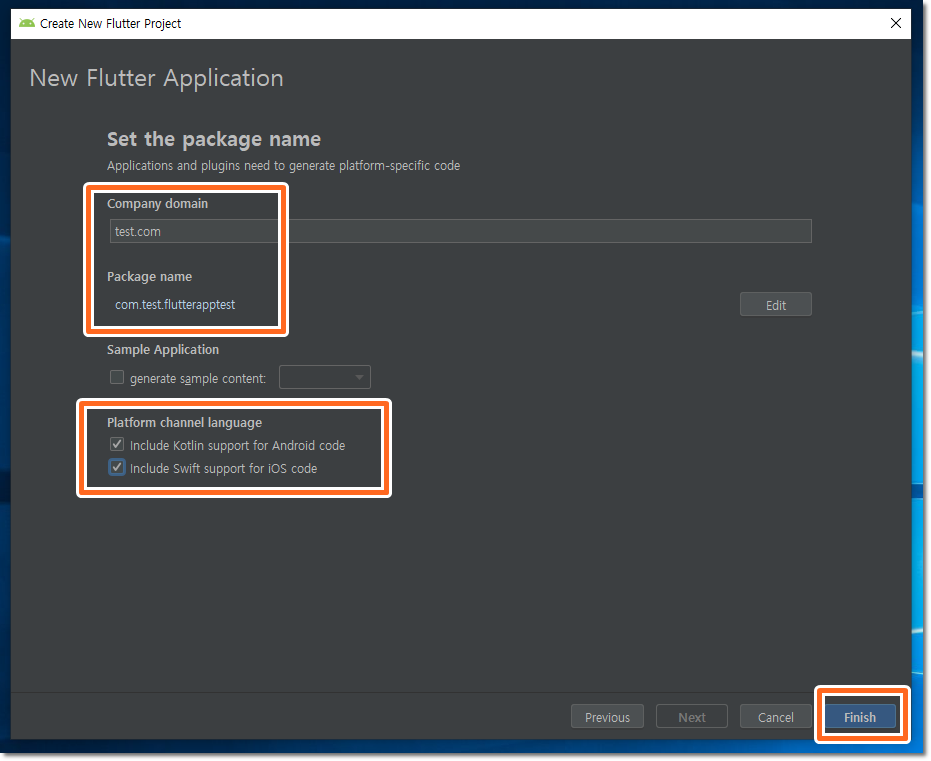Click the disabled Next button
The image size is (931, 761).
point(692,717)
